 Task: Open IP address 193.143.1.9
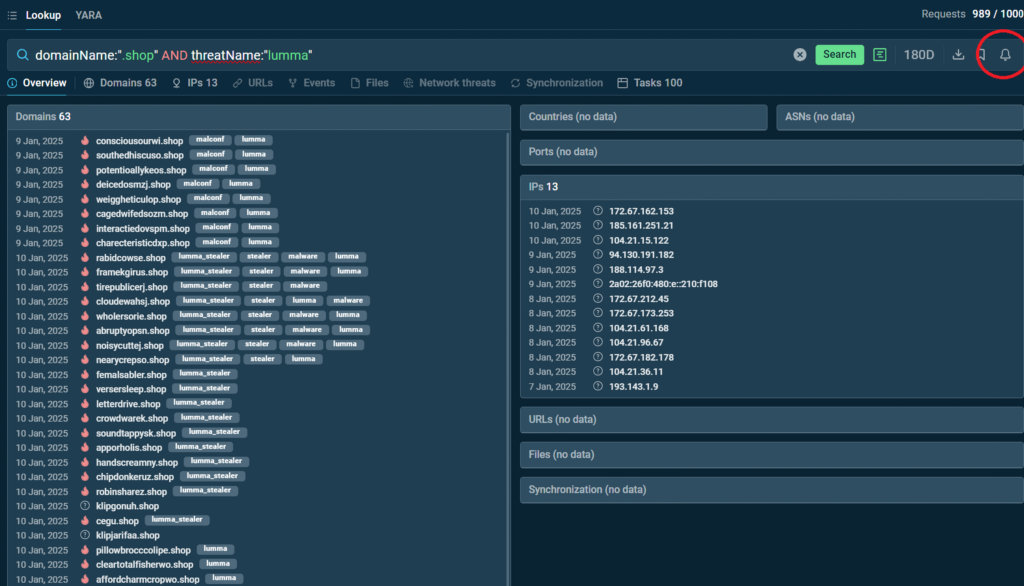click(633, 386)
